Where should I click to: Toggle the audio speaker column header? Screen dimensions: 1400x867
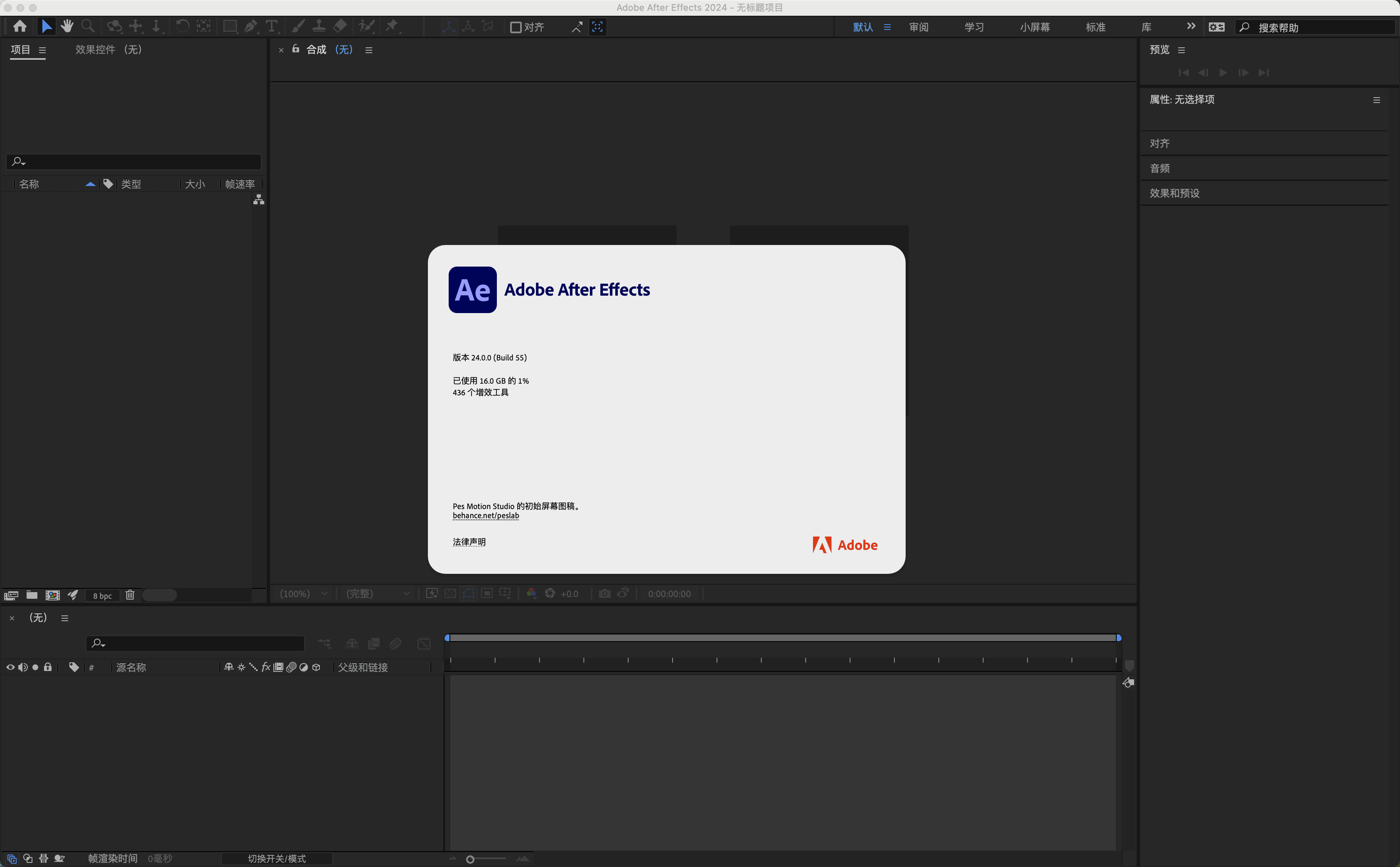[22, 667]
